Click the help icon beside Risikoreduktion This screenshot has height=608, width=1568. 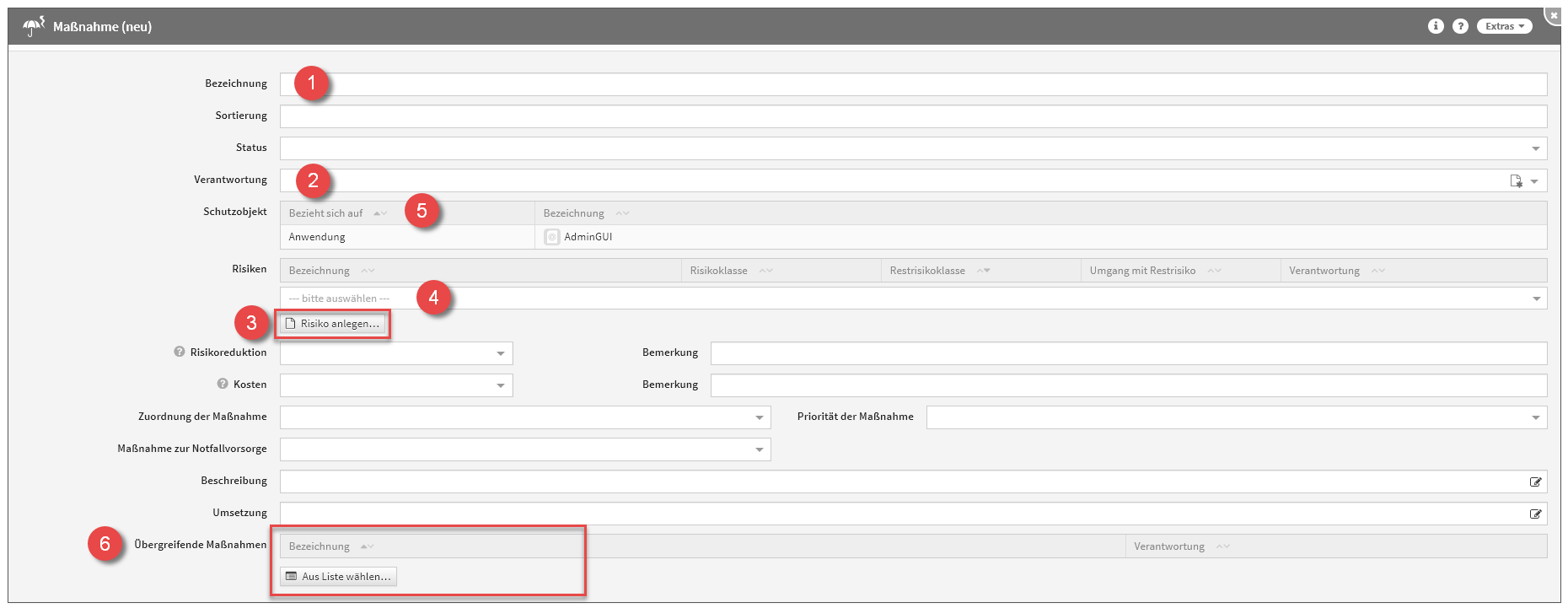click(180, 352)
